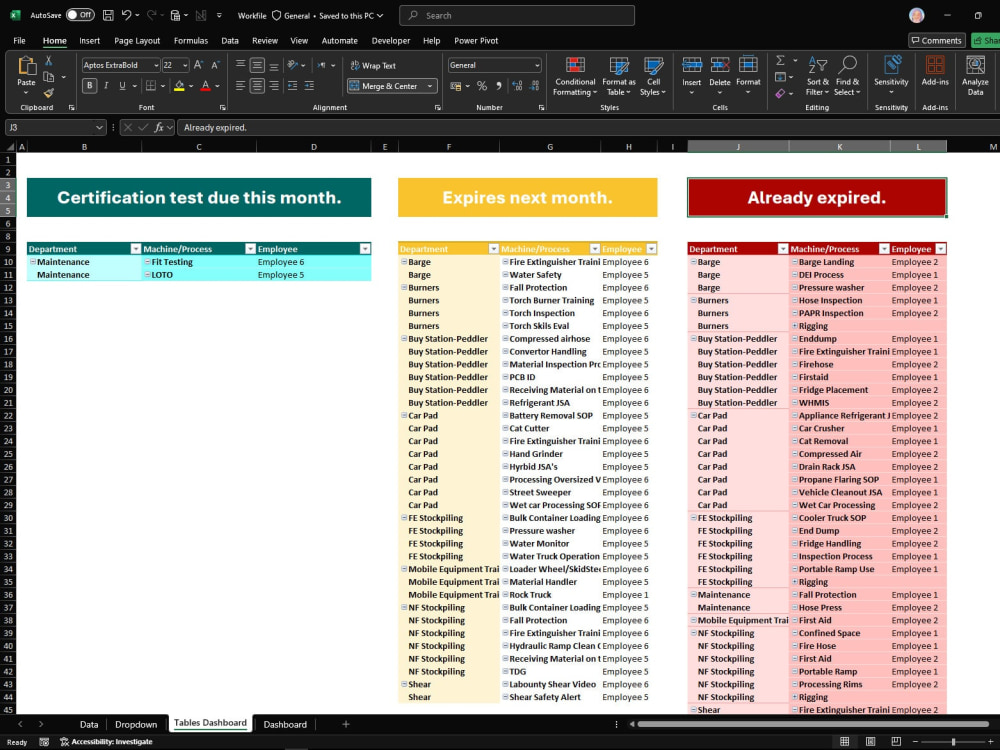Click the Cut scissors icon
This screenshot has height=750, width=1000.
tap(48, 61)
